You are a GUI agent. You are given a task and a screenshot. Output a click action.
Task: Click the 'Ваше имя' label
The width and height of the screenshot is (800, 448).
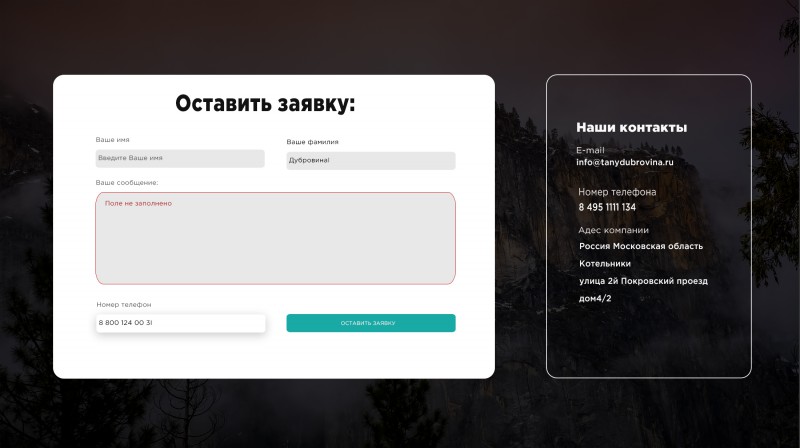112,140
